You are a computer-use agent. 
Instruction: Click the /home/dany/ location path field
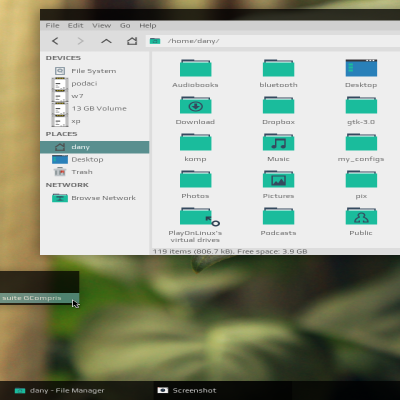click(273, 41)
